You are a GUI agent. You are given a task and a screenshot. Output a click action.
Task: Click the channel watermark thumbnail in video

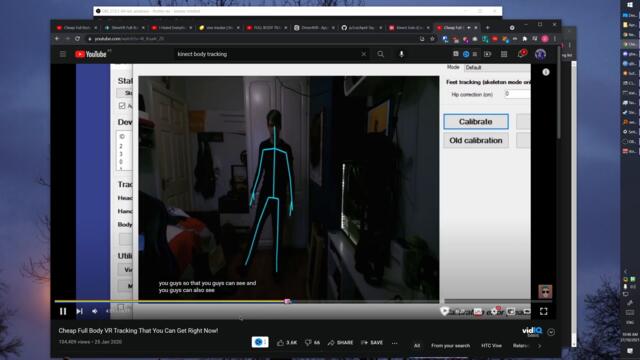tap(545, 292)
